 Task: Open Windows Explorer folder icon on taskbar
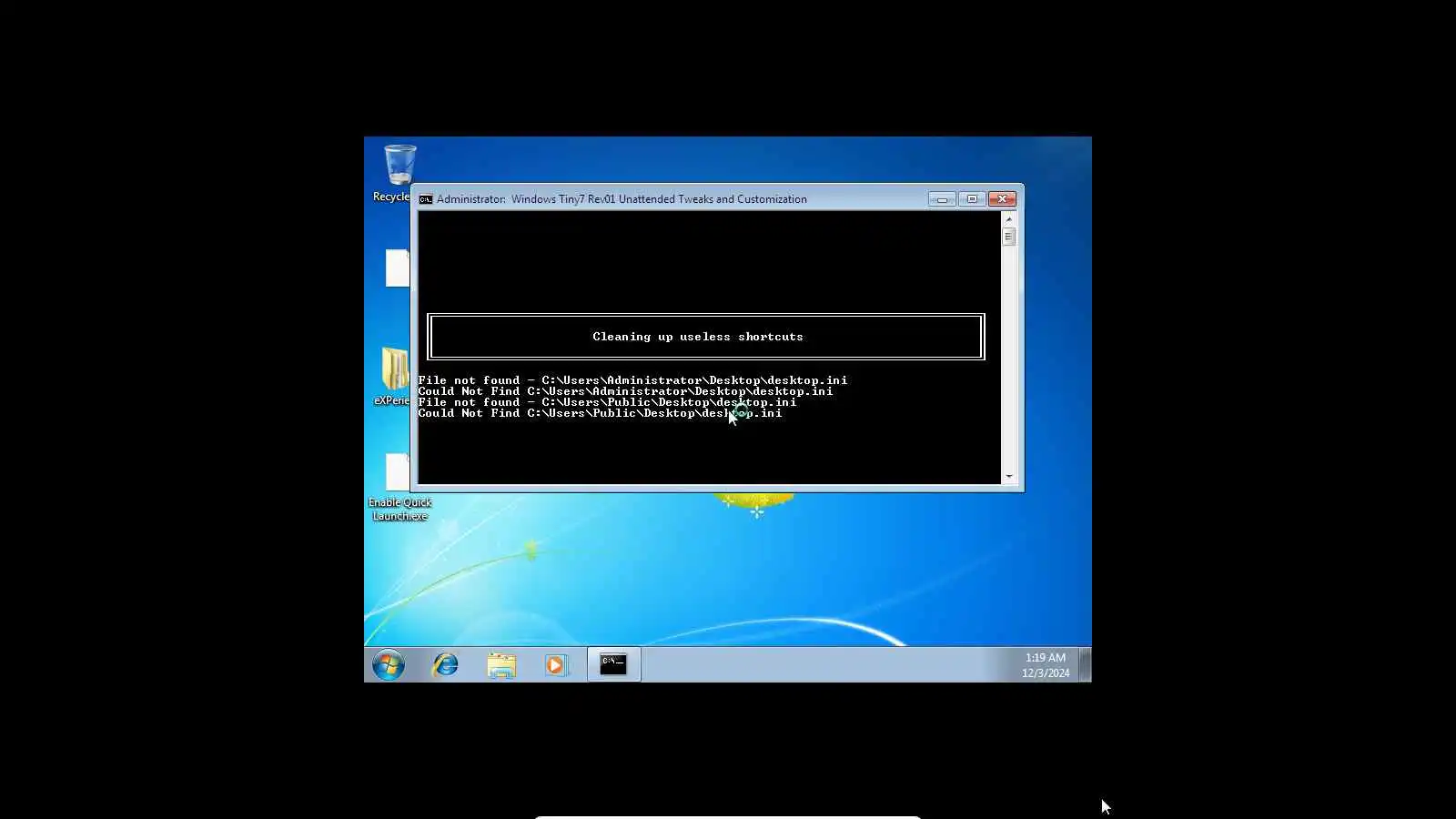click(x=501, y=665)
